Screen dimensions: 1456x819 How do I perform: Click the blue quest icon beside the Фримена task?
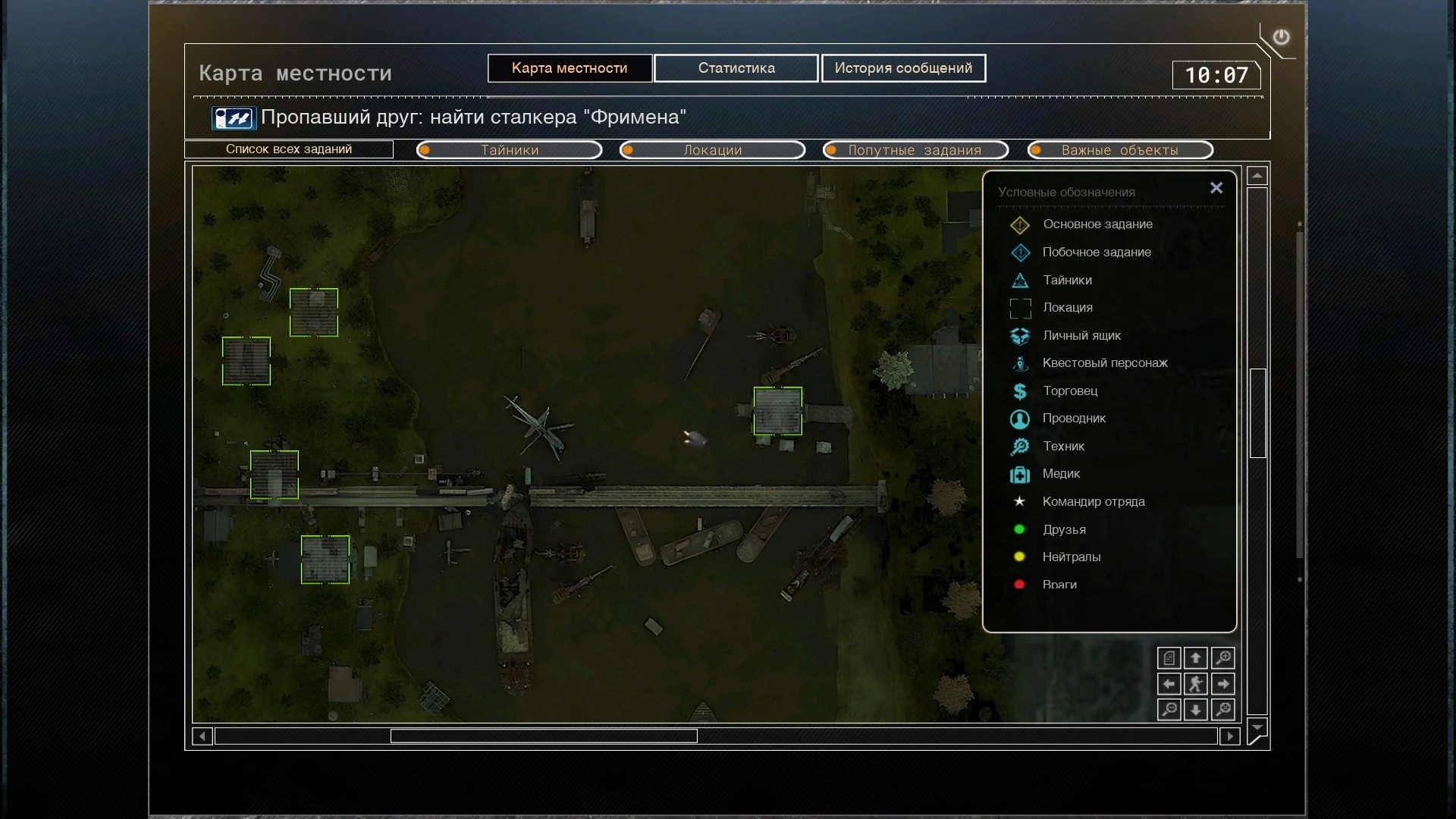point(233,118)
